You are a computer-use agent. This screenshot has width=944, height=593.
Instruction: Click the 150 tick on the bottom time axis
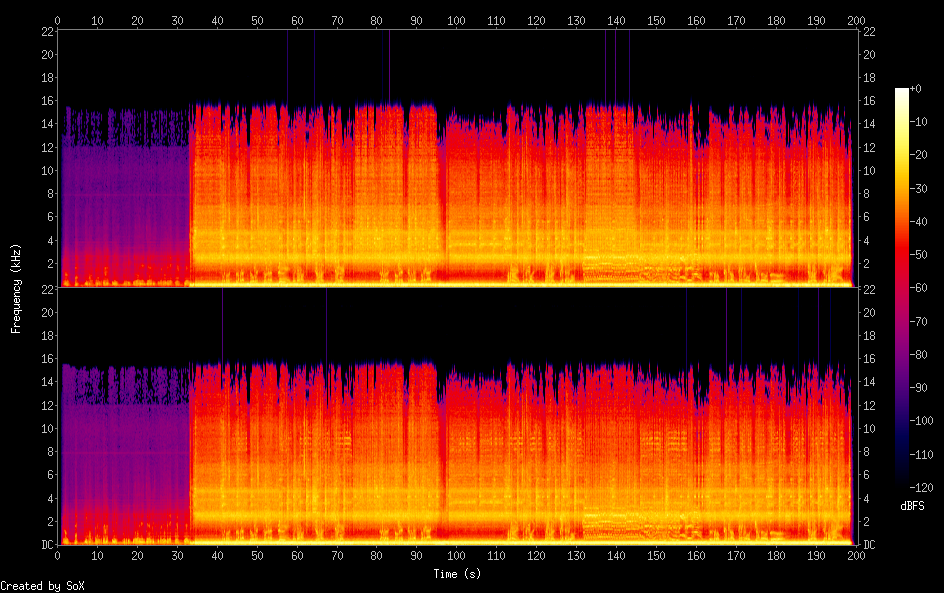(656, 555)
